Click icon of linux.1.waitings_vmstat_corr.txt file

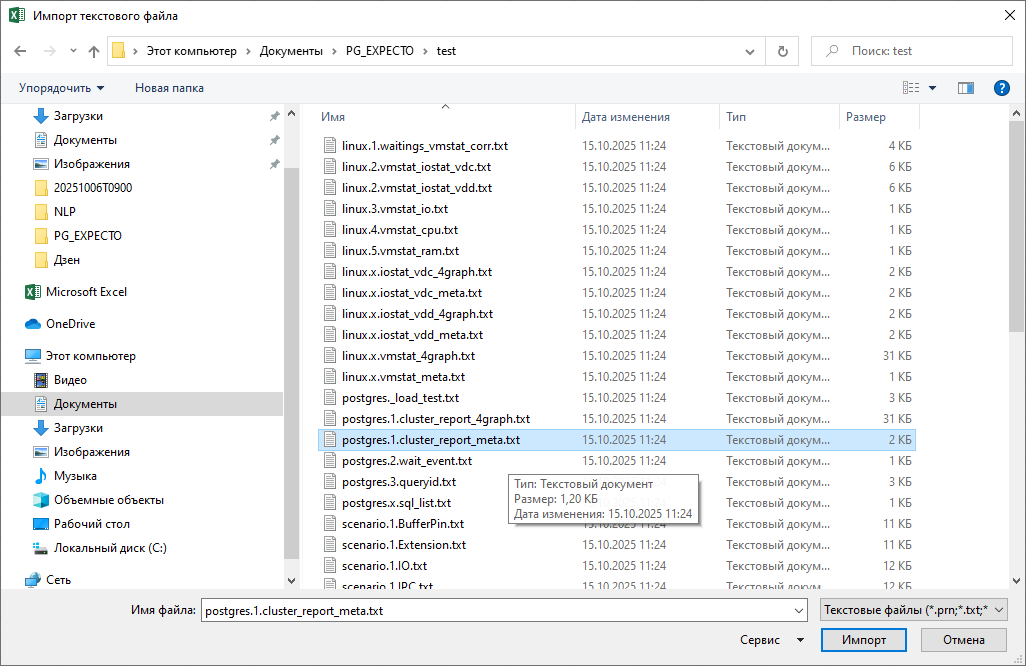pos(330,146)
